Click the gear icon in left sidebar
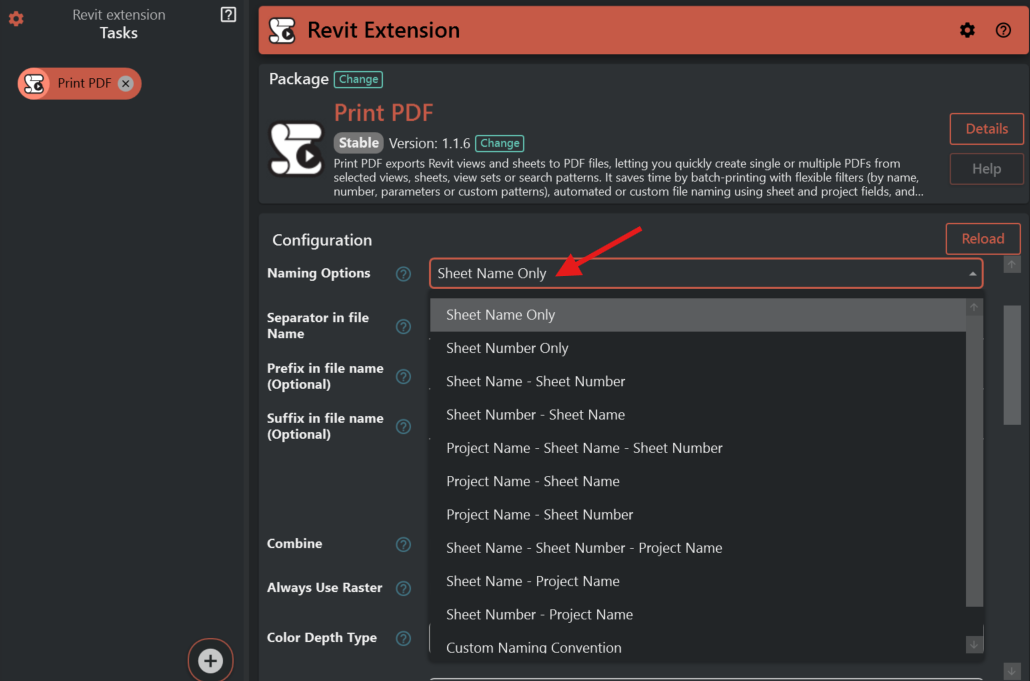The height and width of the screenshot is (681, 1030). coord(16,19)
